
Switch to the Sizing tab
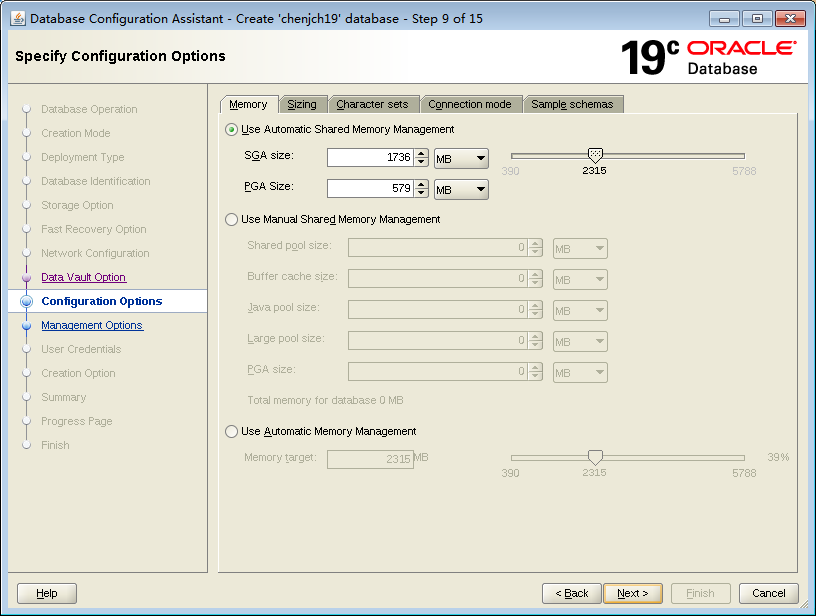pyautogui.click(x=303, y=103)
